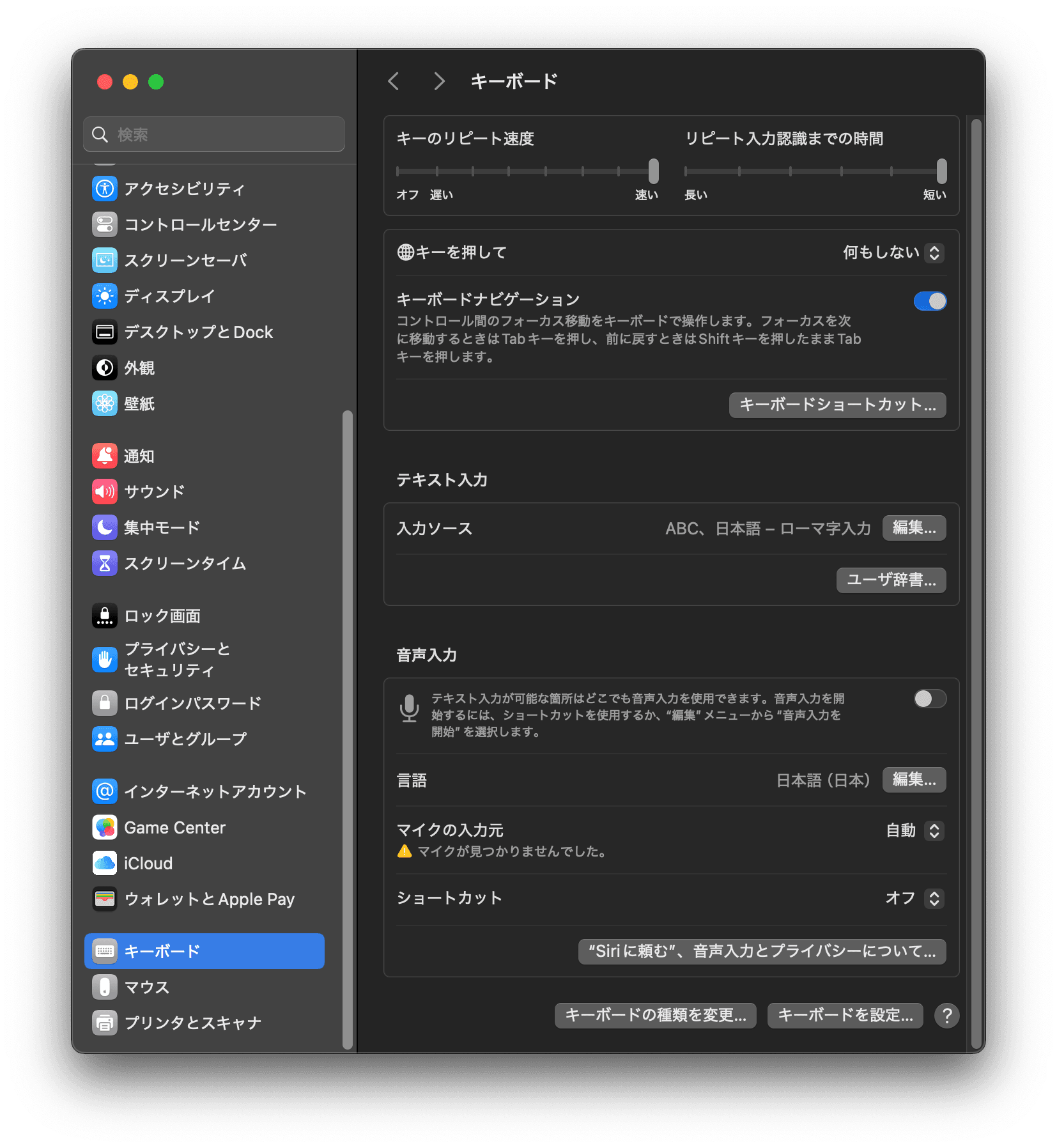Select the ウォレットと Apple Pay icon

(x=208, y=899)
